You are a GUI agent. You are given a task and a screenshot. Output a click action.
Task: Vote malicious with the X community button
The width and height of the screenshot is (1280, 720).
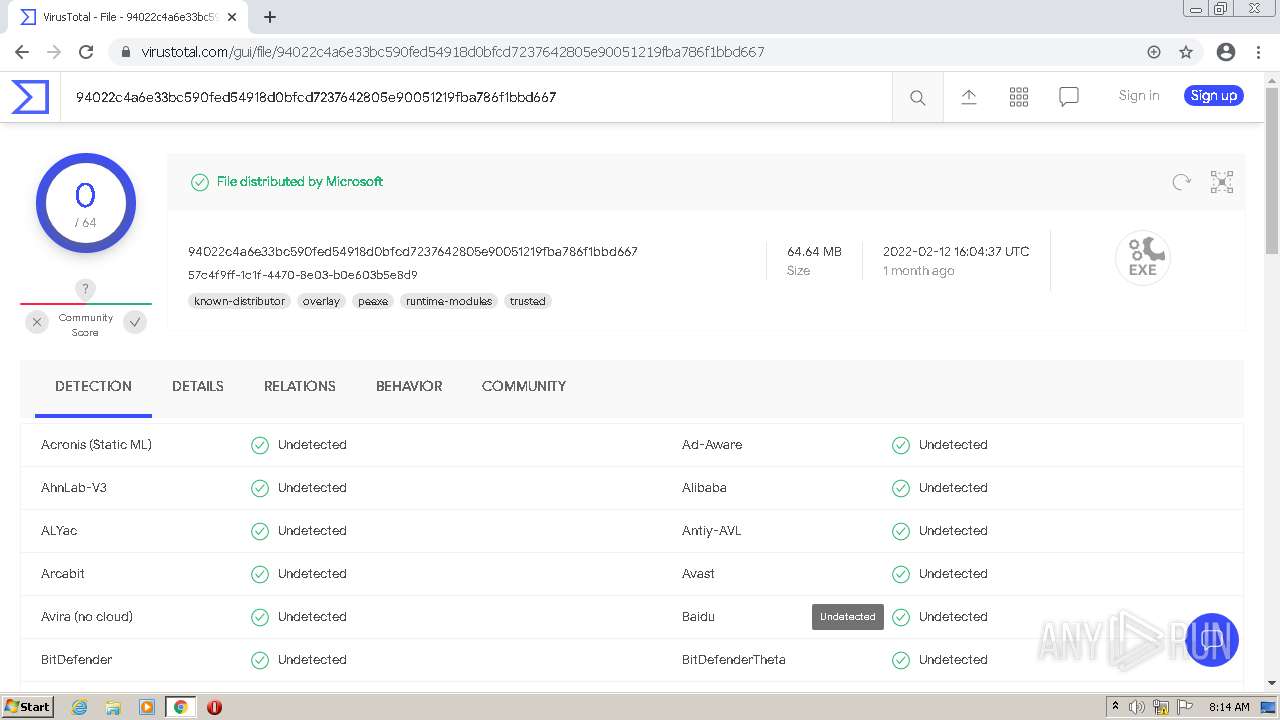coord(37,322)
